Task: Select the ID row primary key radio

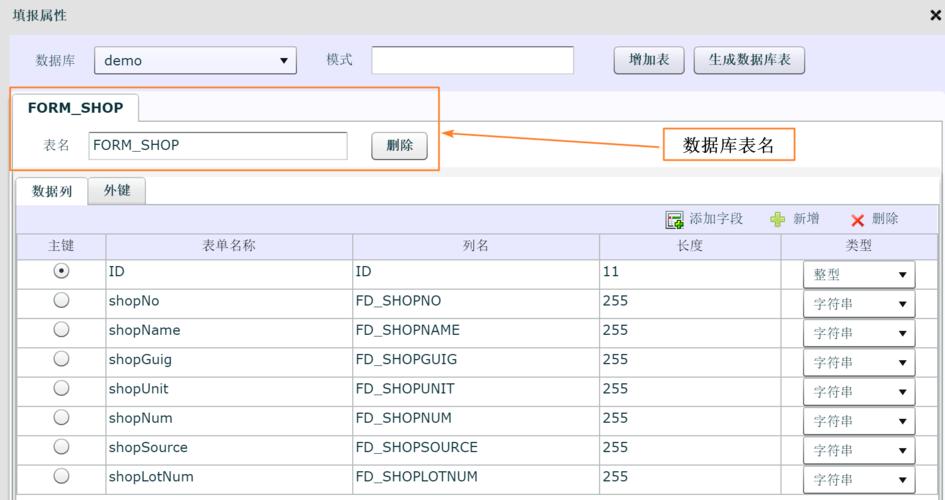Action: click(61, 271)
